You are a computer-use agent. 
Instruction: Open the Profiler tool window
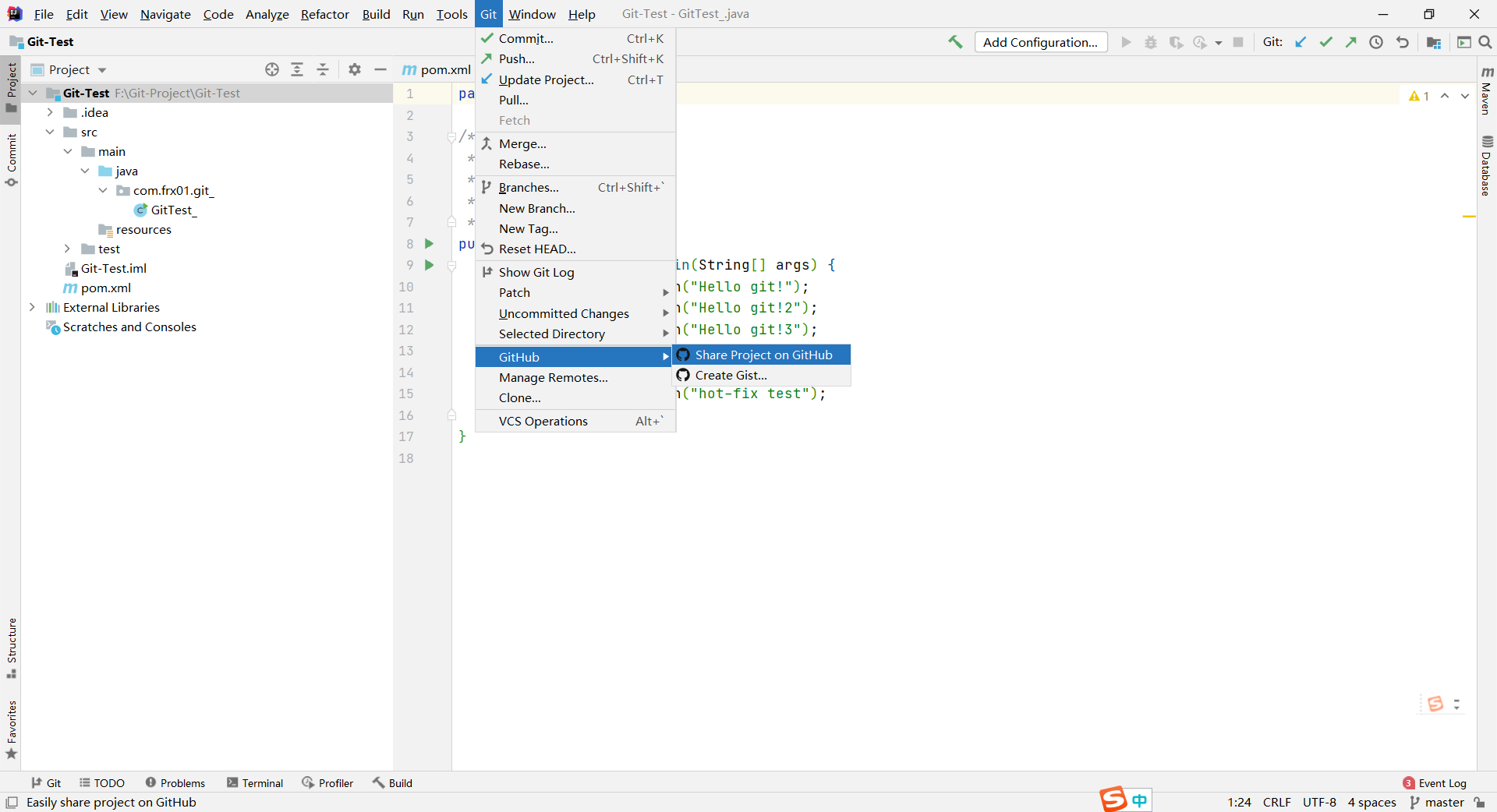tap(328, 782)
